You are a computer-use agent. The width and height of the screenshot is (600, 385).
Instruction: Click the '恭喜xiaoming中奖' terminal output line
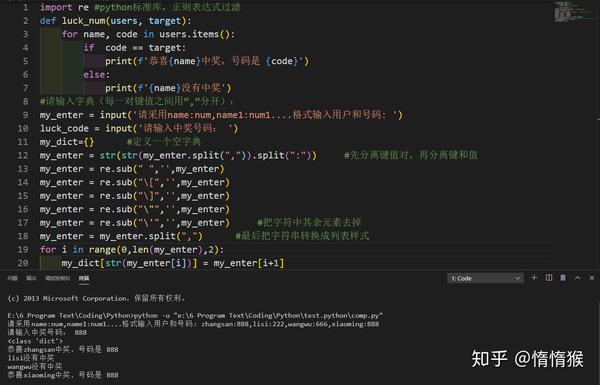click(x=63, y=375)
